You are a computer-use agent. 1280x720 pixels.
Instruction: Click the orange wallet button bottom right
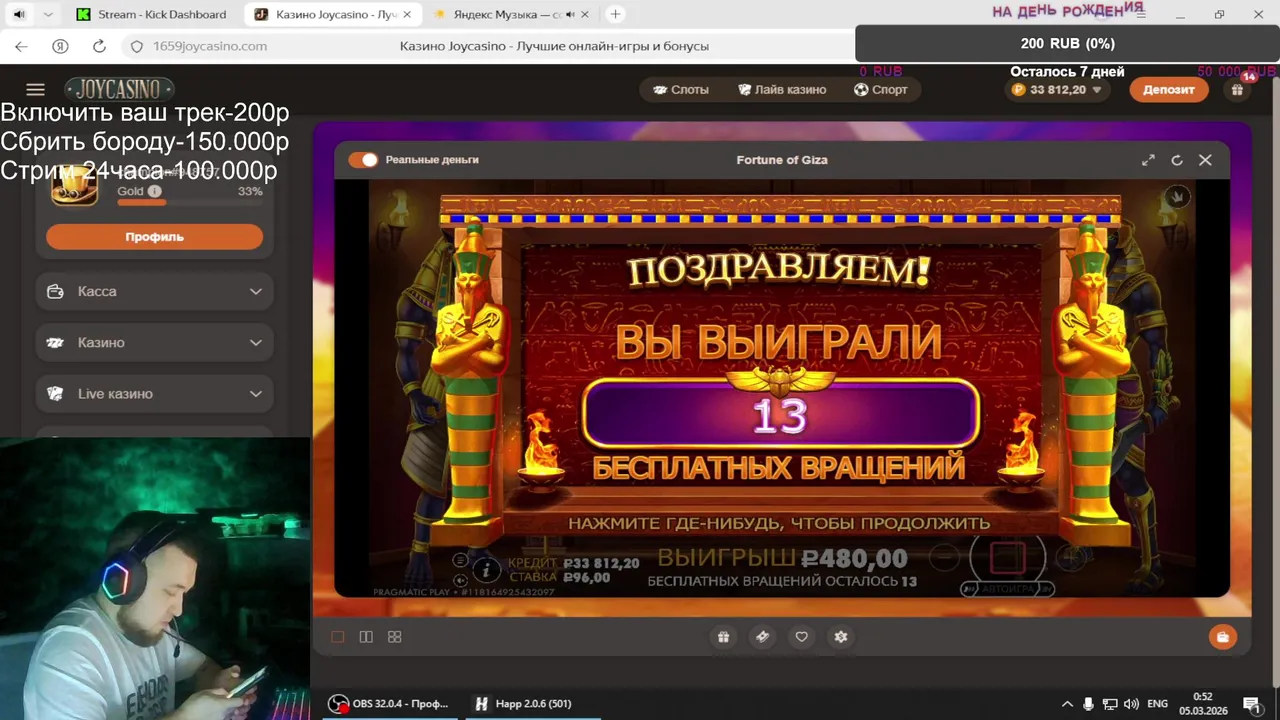1222,637
